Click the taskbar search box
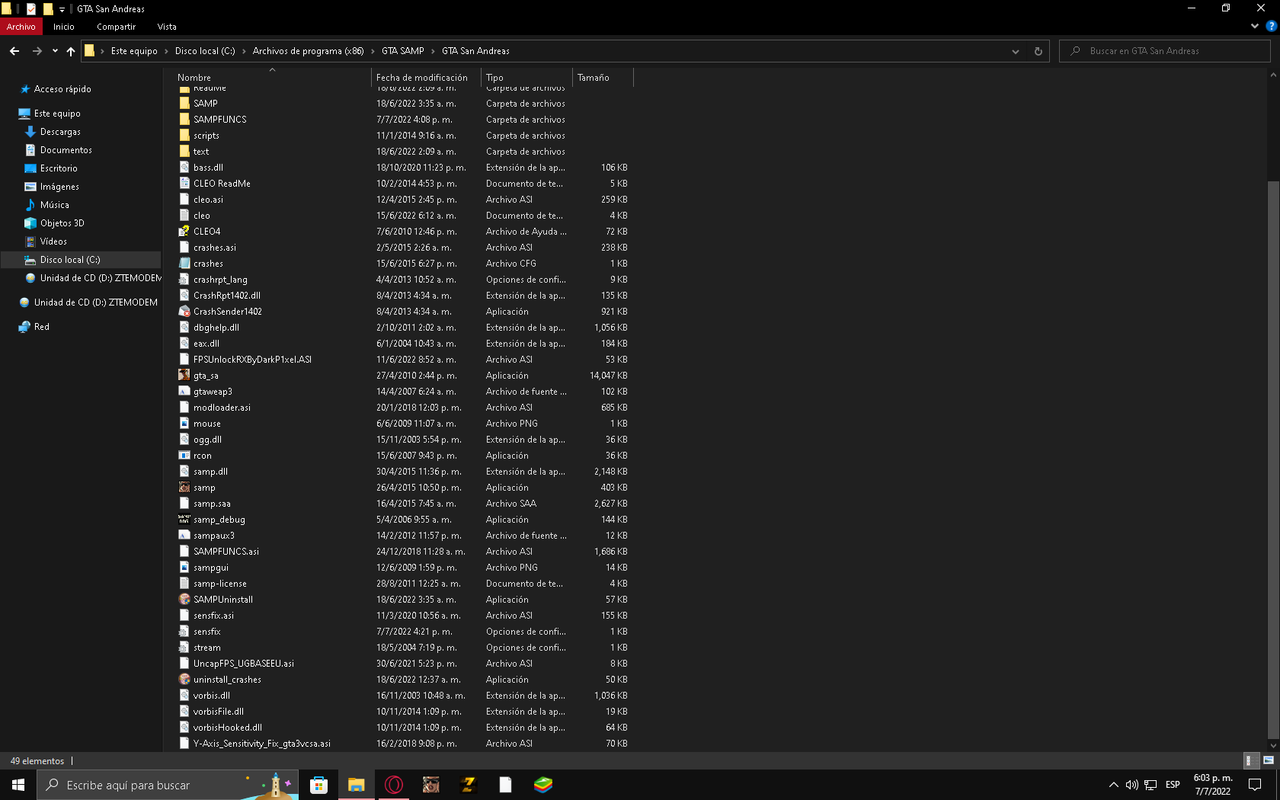 point(169,785)
